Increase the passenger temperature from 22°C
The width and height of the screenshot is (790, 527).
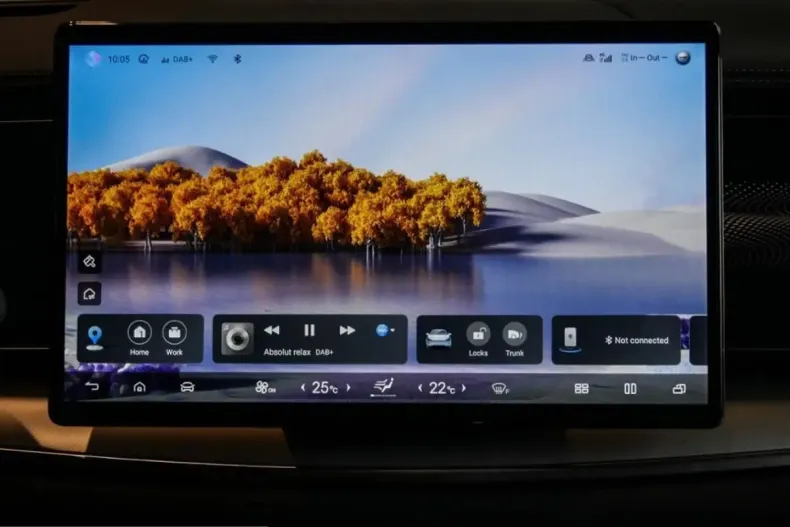coord(463,388)
